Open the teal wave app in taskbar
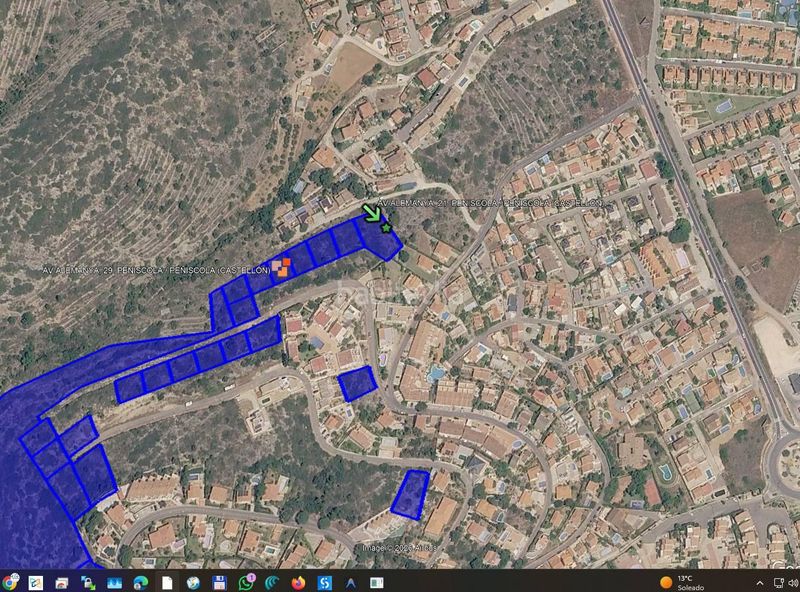Image resolution: width=800 pixels, height=592 pixels. 272,582
